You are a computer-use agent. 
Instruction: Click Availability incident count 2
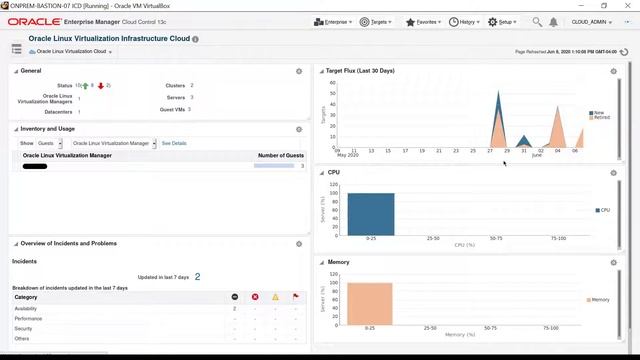click(x=235, y=309)
